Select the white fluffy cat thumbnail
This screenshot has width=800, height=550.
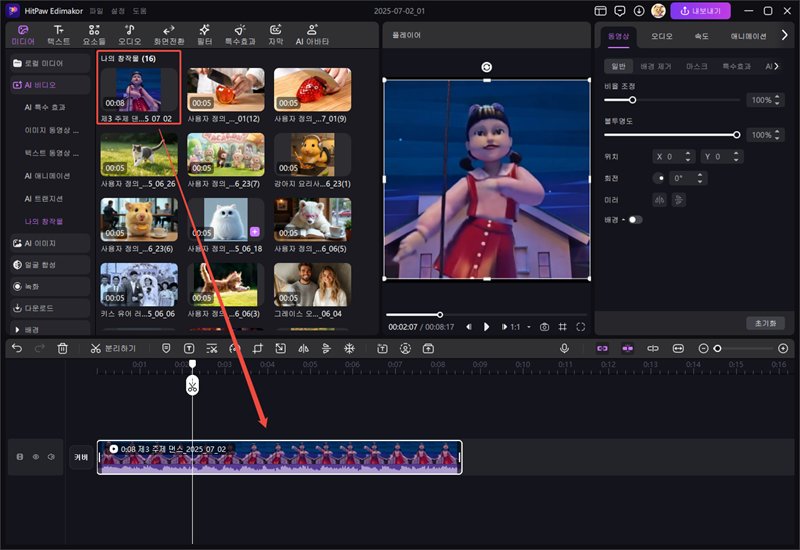(x=226, y=219)
